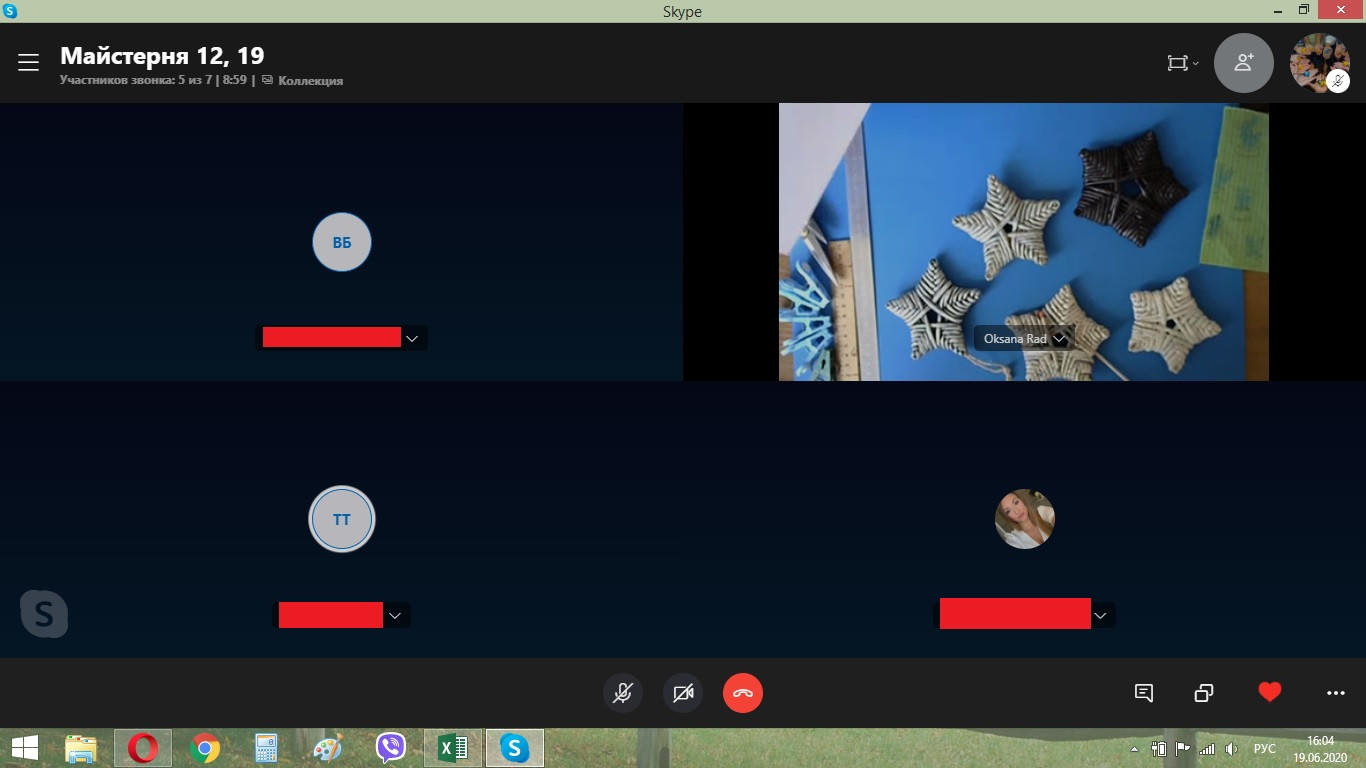End the call with red button
The width and height of the screenshot is (1366, 768).
pos(743,692)
